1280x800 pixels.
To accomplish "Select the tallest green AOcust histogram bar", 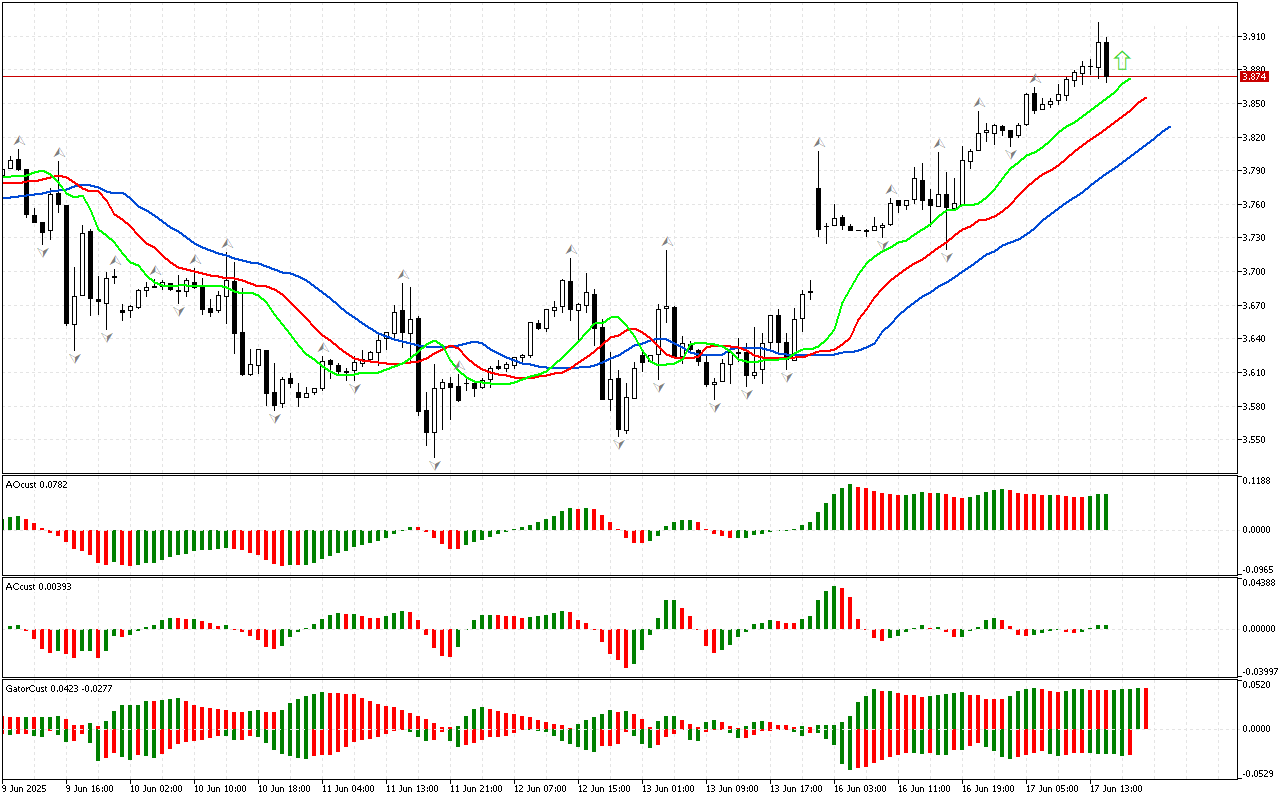I will 849,507.
